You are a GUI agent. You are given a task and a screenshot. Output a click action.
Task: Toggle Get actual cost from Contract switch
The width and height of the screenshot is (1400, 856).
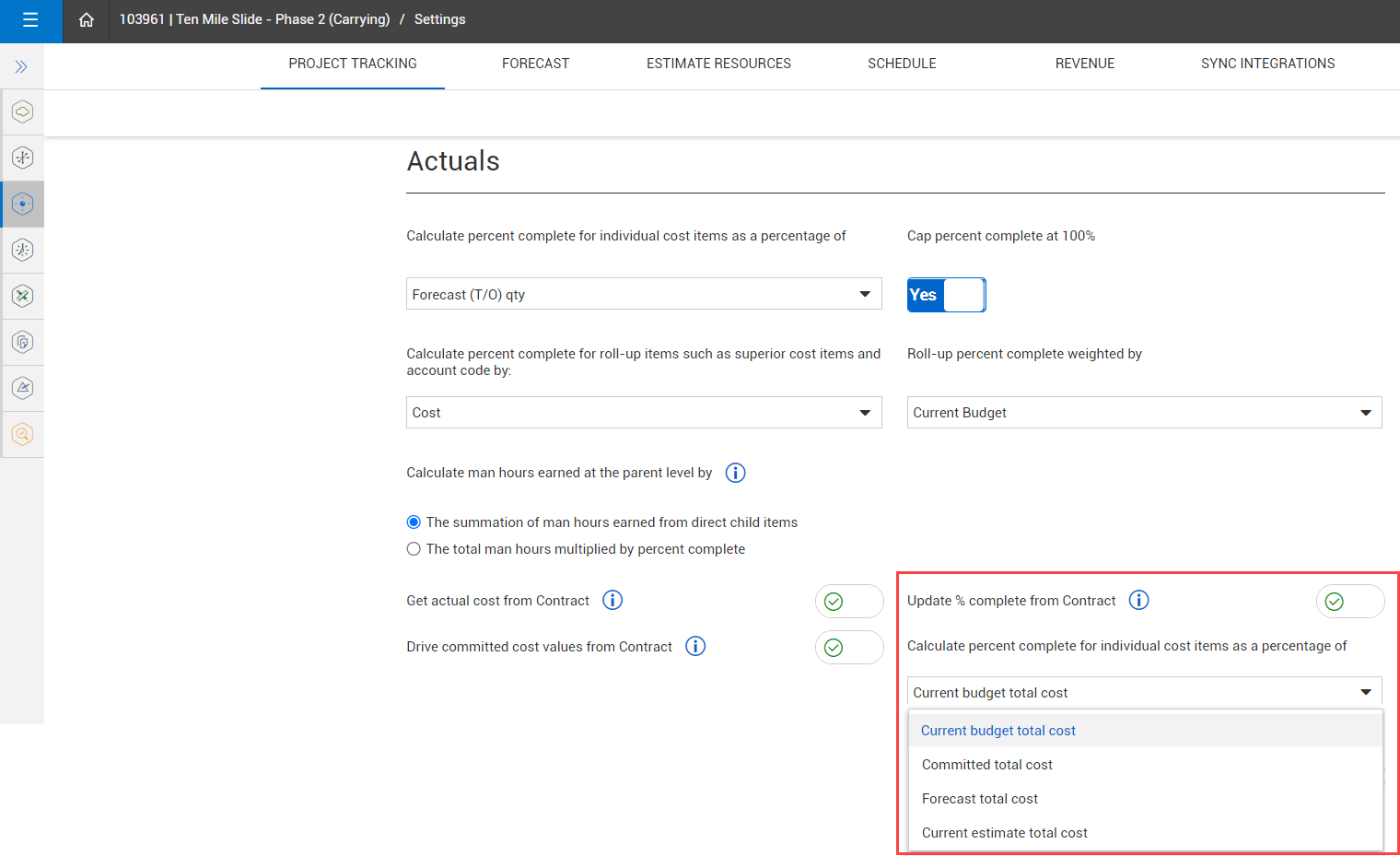pos(849,601)
